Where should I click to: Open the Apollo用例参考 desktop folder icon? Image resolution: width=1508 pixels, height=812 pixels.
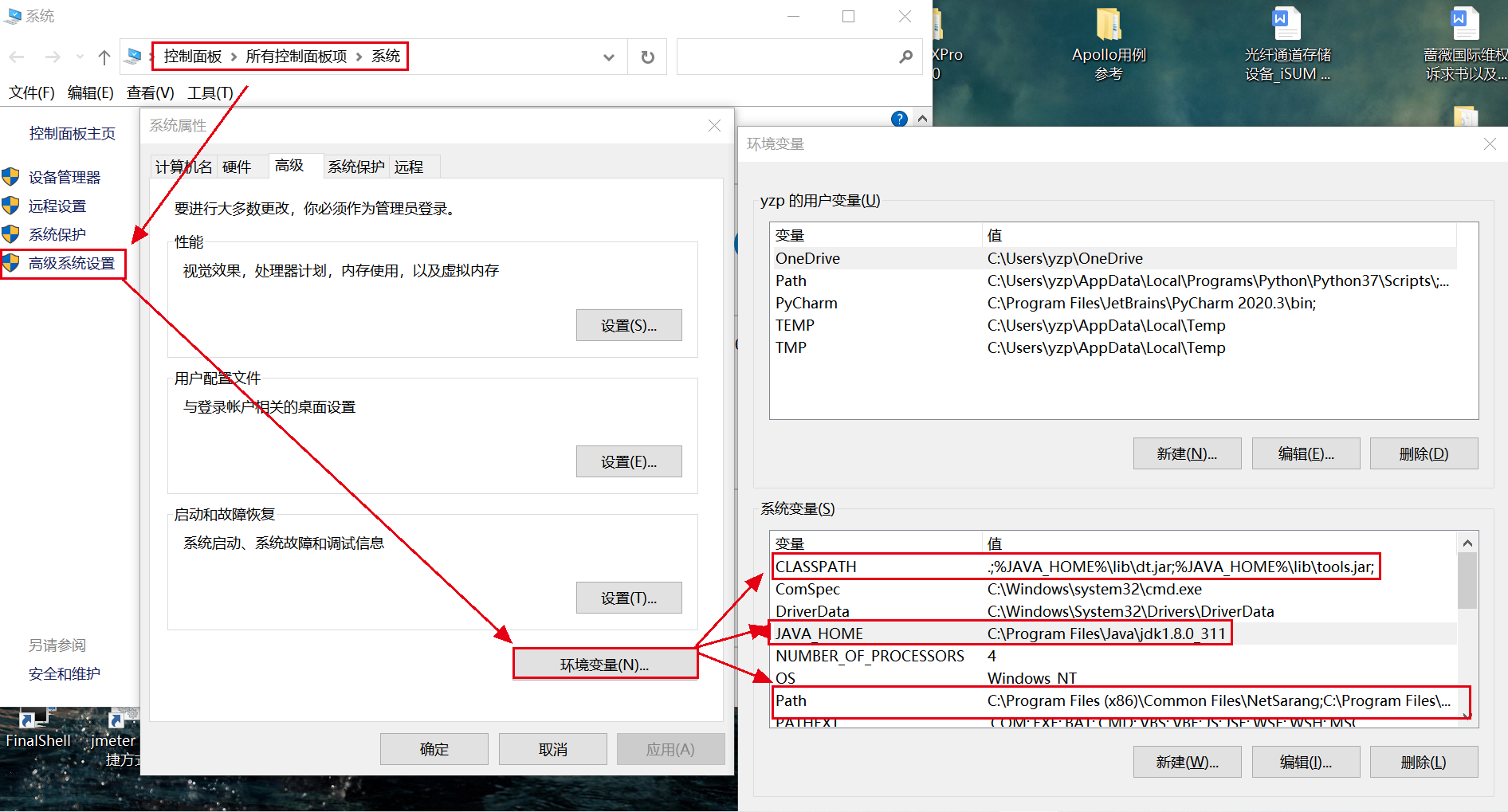point(1109,24)
